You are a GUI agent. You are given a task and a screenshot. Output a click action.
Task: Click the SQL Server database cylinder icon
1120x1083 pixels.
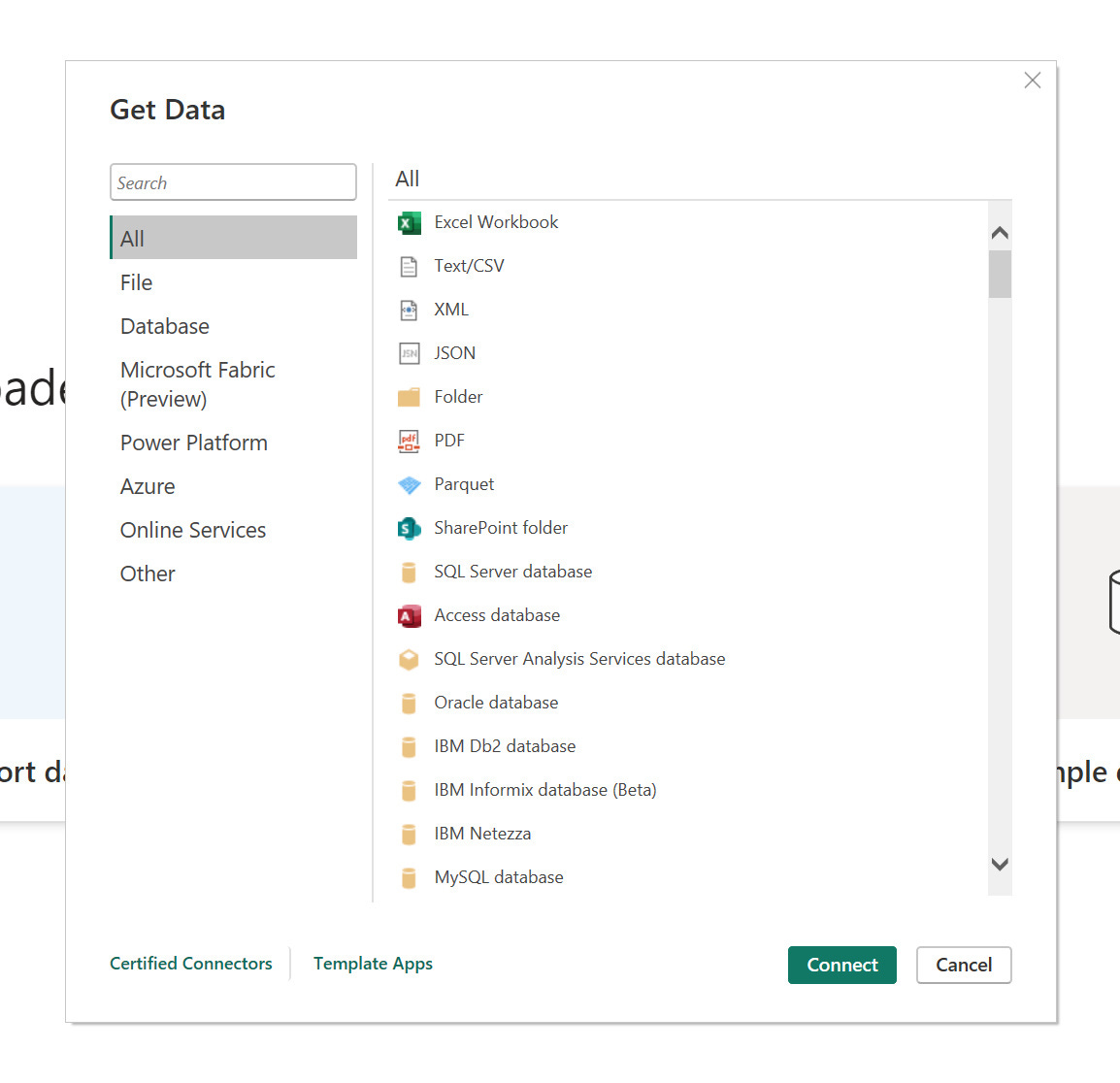click(x=409, y=573)
